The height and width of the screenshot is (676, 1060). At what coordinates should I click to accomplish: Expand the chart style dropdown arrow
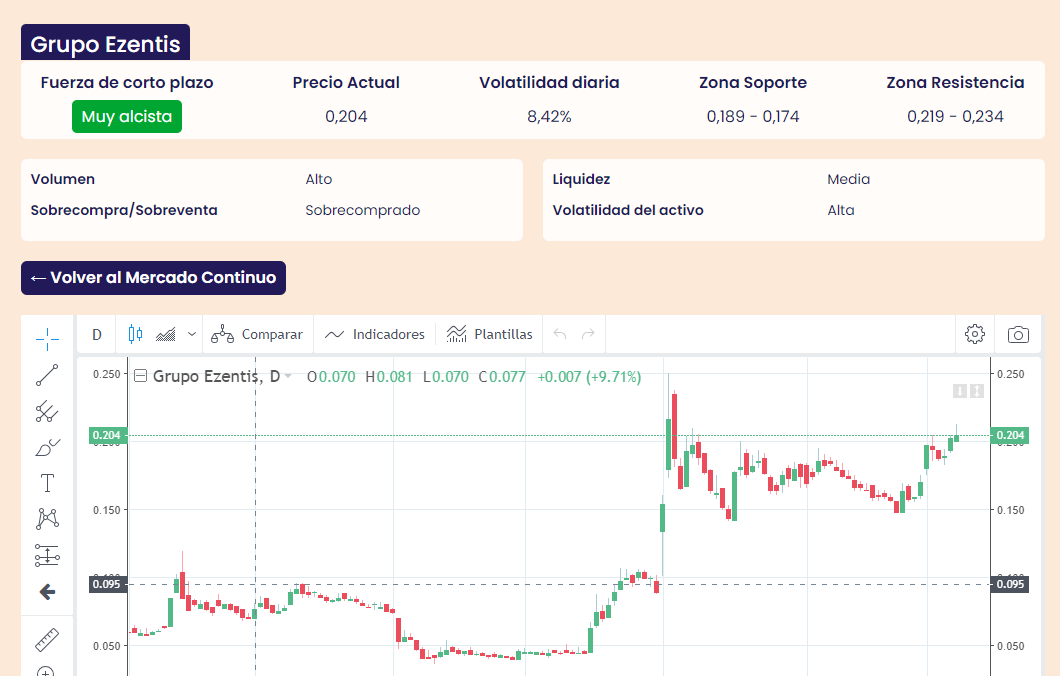[191, 334]
